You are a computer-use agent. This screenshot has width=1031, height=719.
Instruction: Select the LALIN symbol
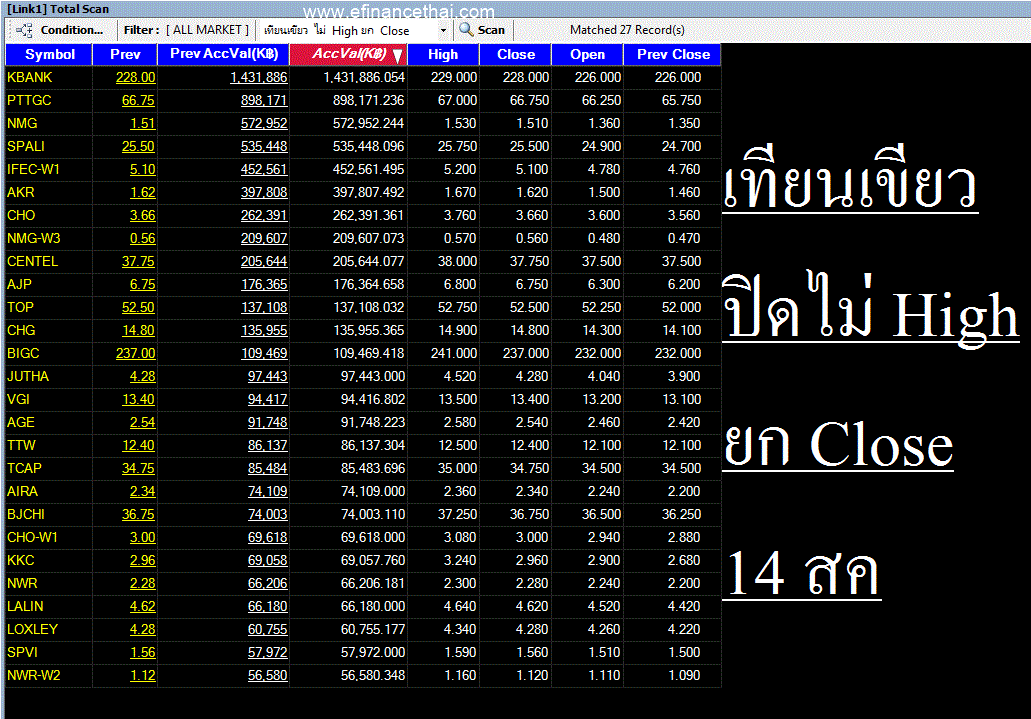point(25,607)
